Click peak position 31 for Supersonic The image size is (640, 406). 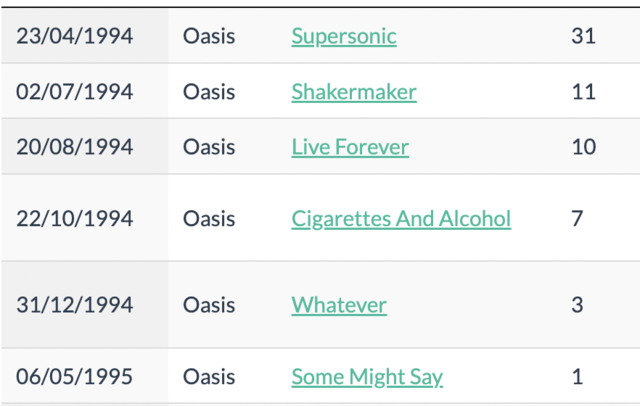coord(583,36)
